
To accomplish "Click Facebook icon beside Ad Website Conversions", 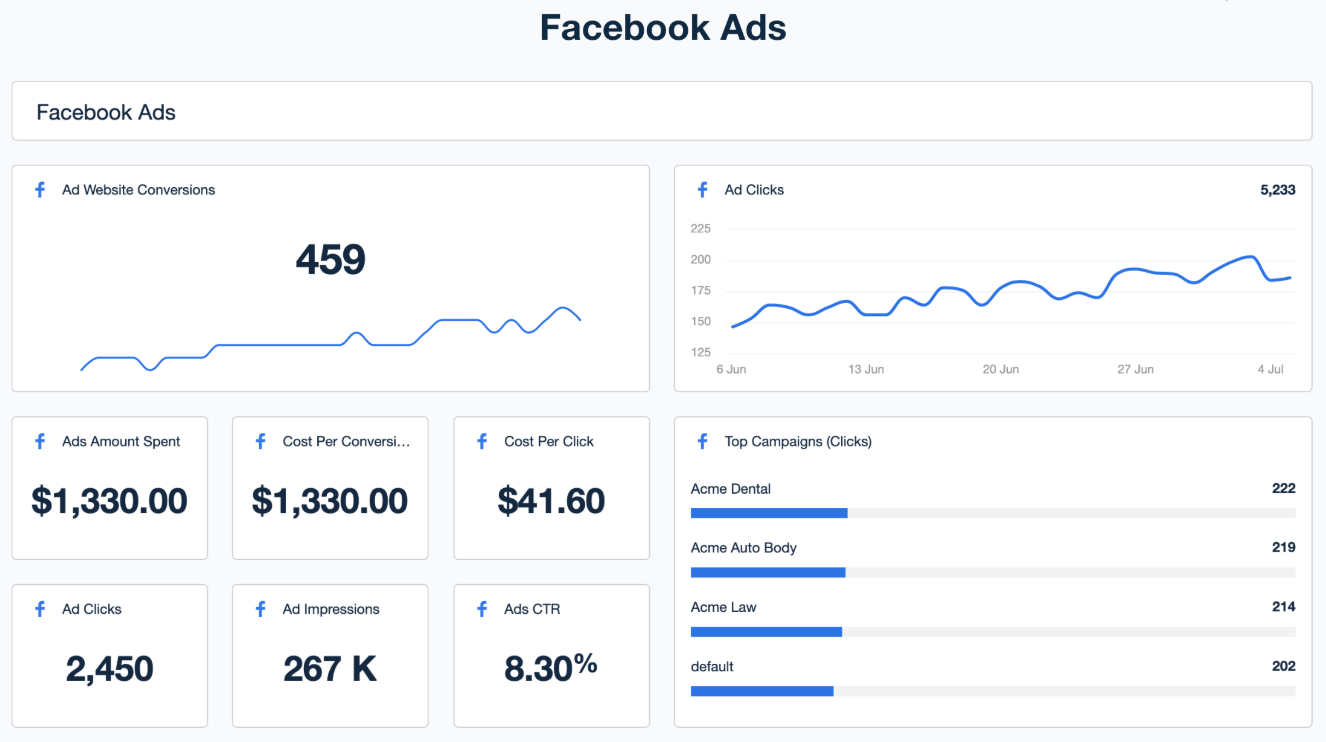I will (40, 190).
